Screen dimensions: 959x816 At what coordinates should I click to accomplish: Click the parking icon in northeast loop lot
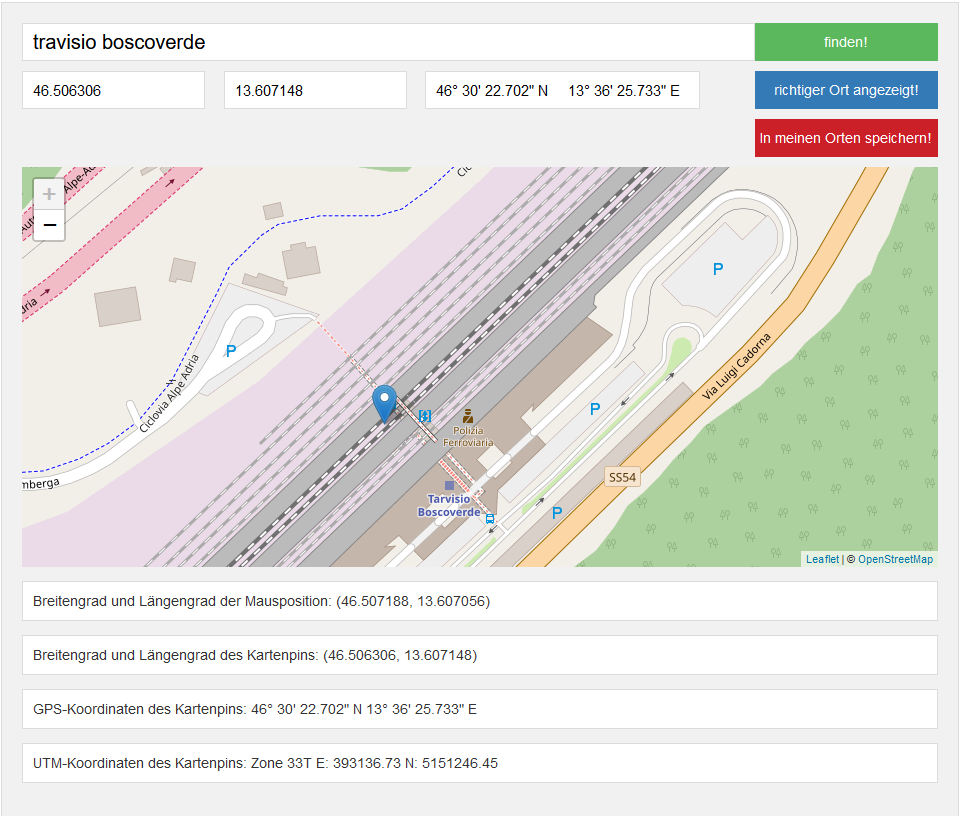[717, 269]
